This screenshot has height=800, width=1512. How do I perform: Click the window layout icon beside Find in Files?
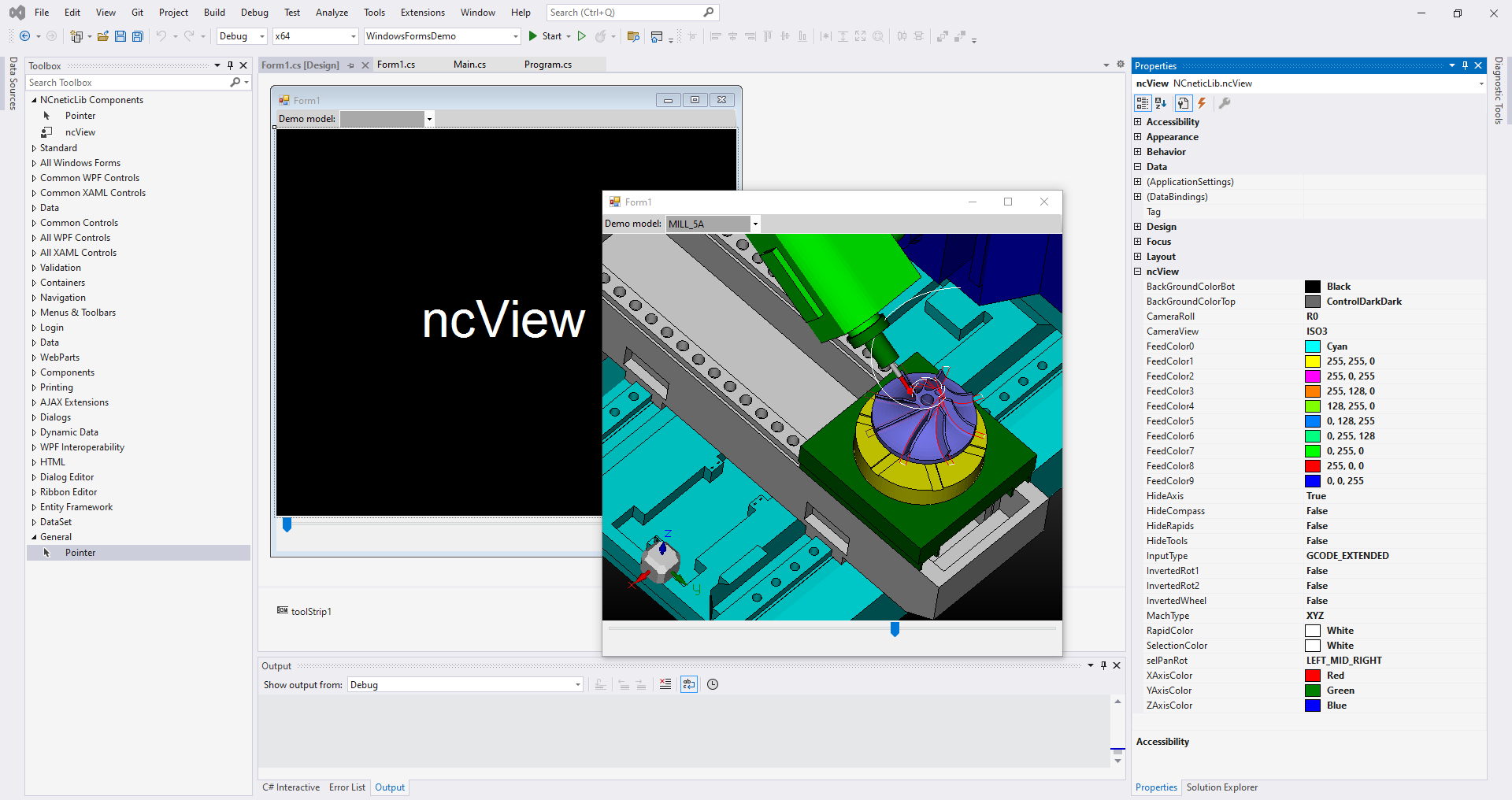657,36
